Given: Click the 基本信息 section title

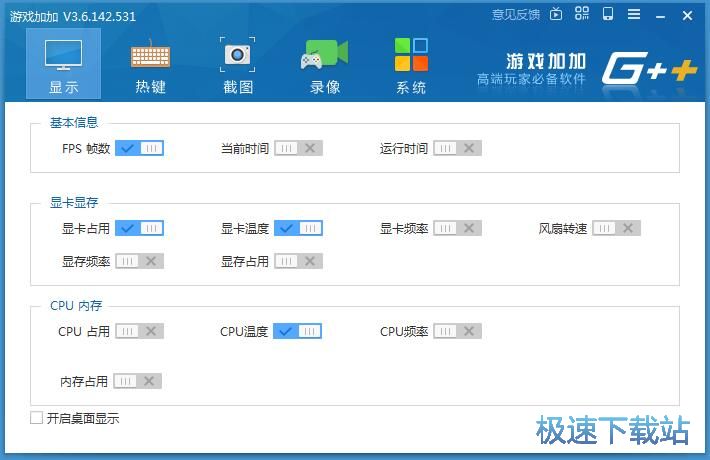Looking at the screenshot, I should point(74,123).
